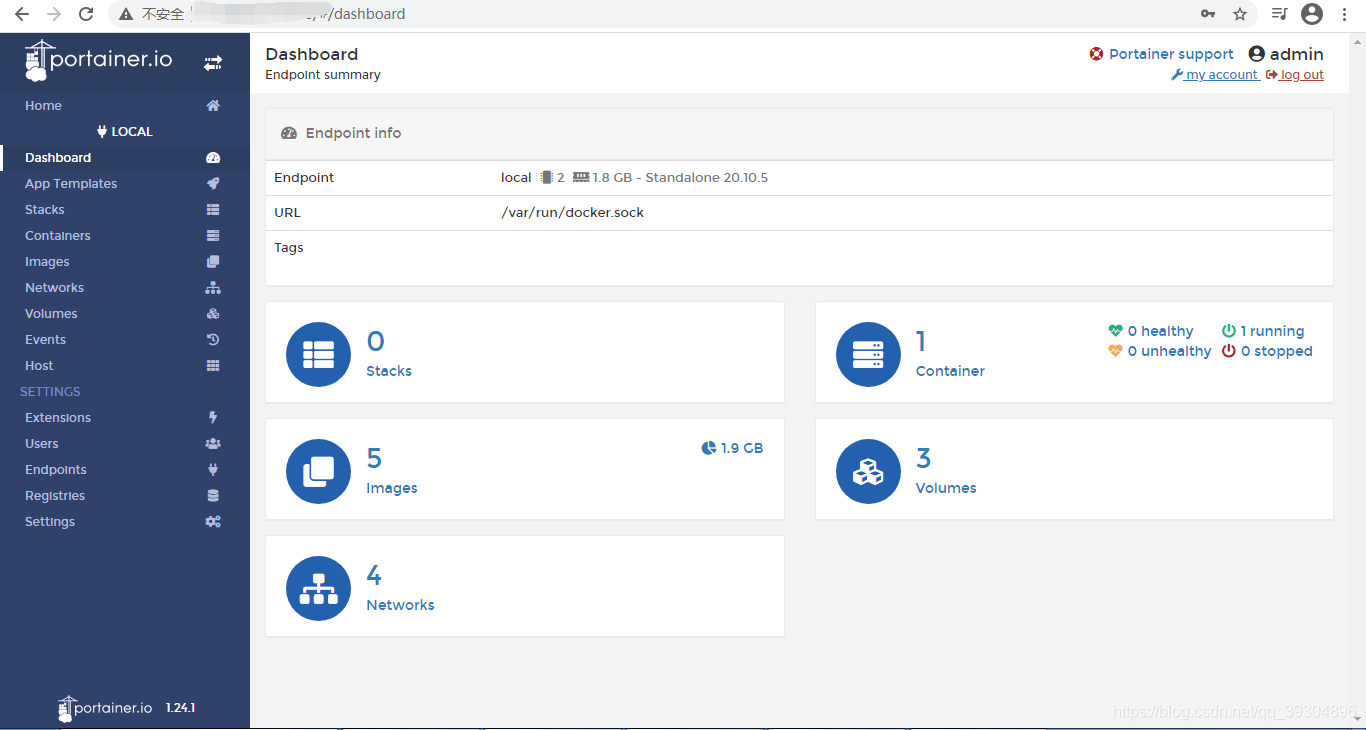Screen dimensions: 1366x730
Task: Click the Portainer support link
Action: coord(1171,54)
